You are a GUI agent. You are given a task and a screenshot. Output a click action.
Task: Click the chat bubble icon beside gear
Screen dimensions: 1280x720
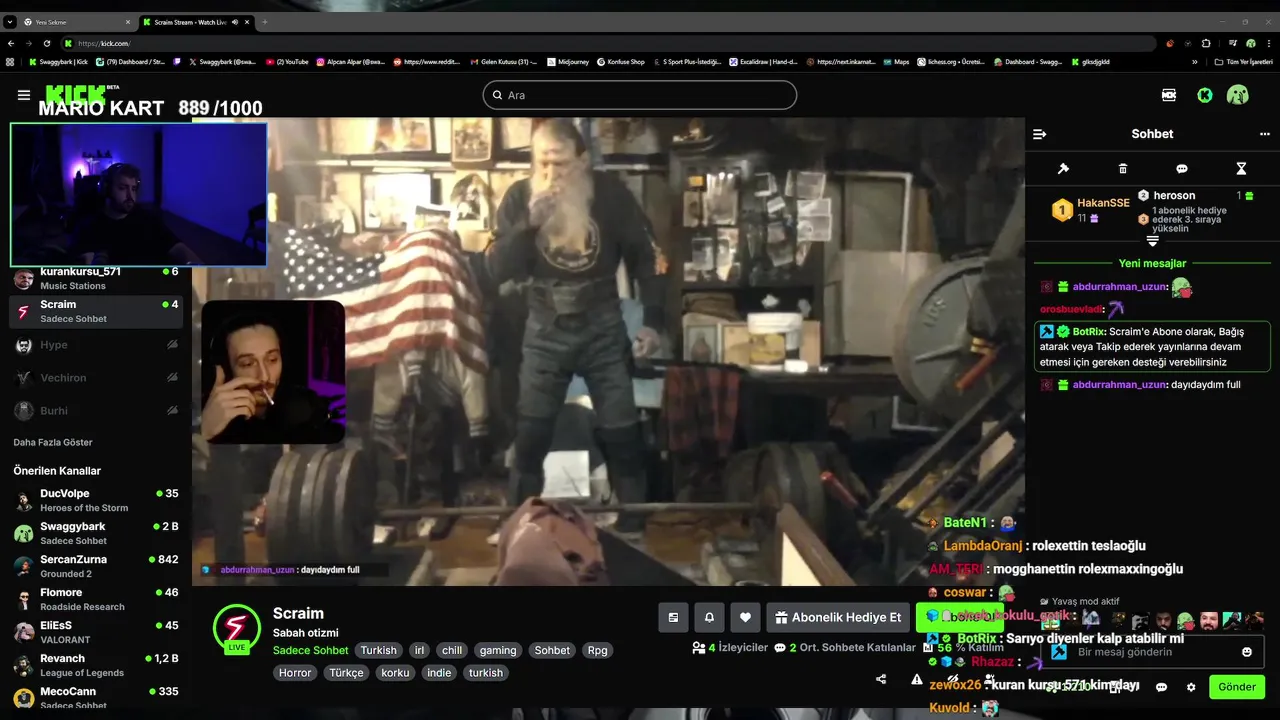(1161, 687)
